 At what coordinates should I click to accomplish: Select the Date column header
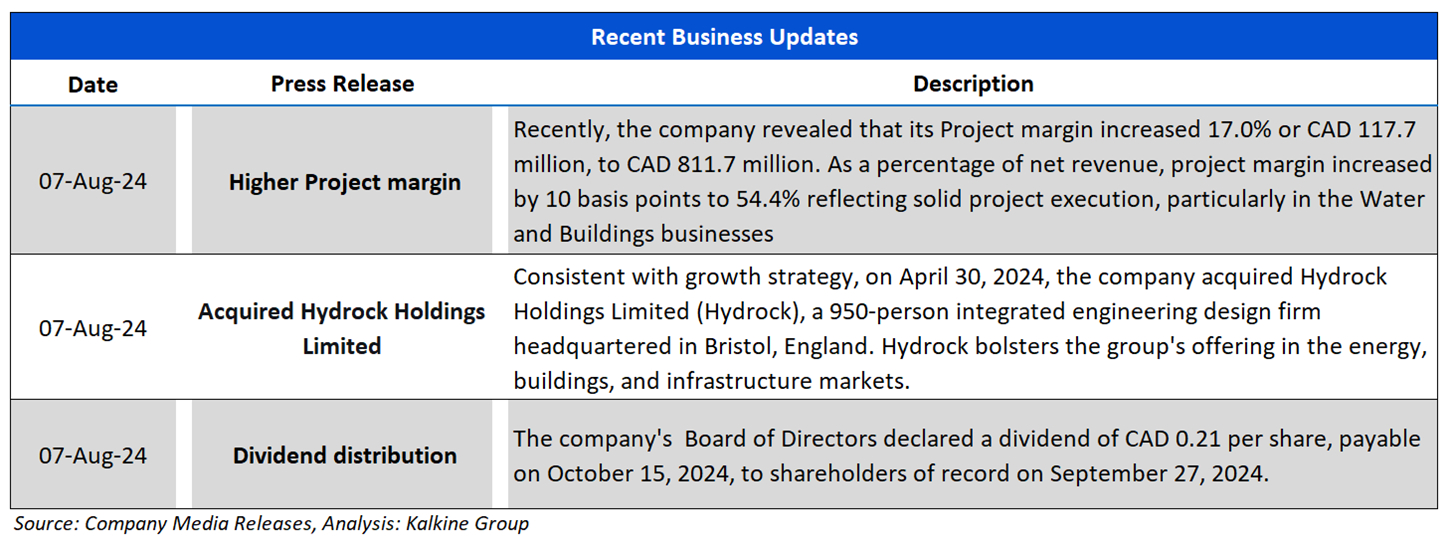tap(93, 85)
